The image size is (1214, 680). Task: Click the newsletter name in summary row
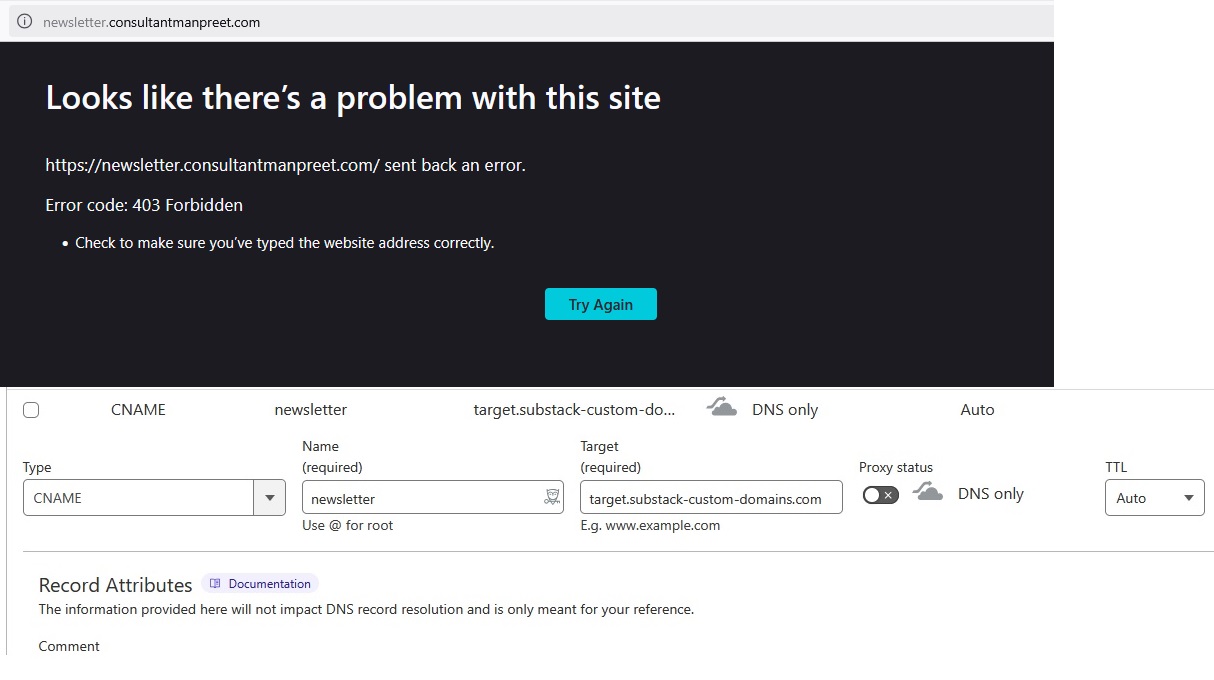[x=311, y=410]
